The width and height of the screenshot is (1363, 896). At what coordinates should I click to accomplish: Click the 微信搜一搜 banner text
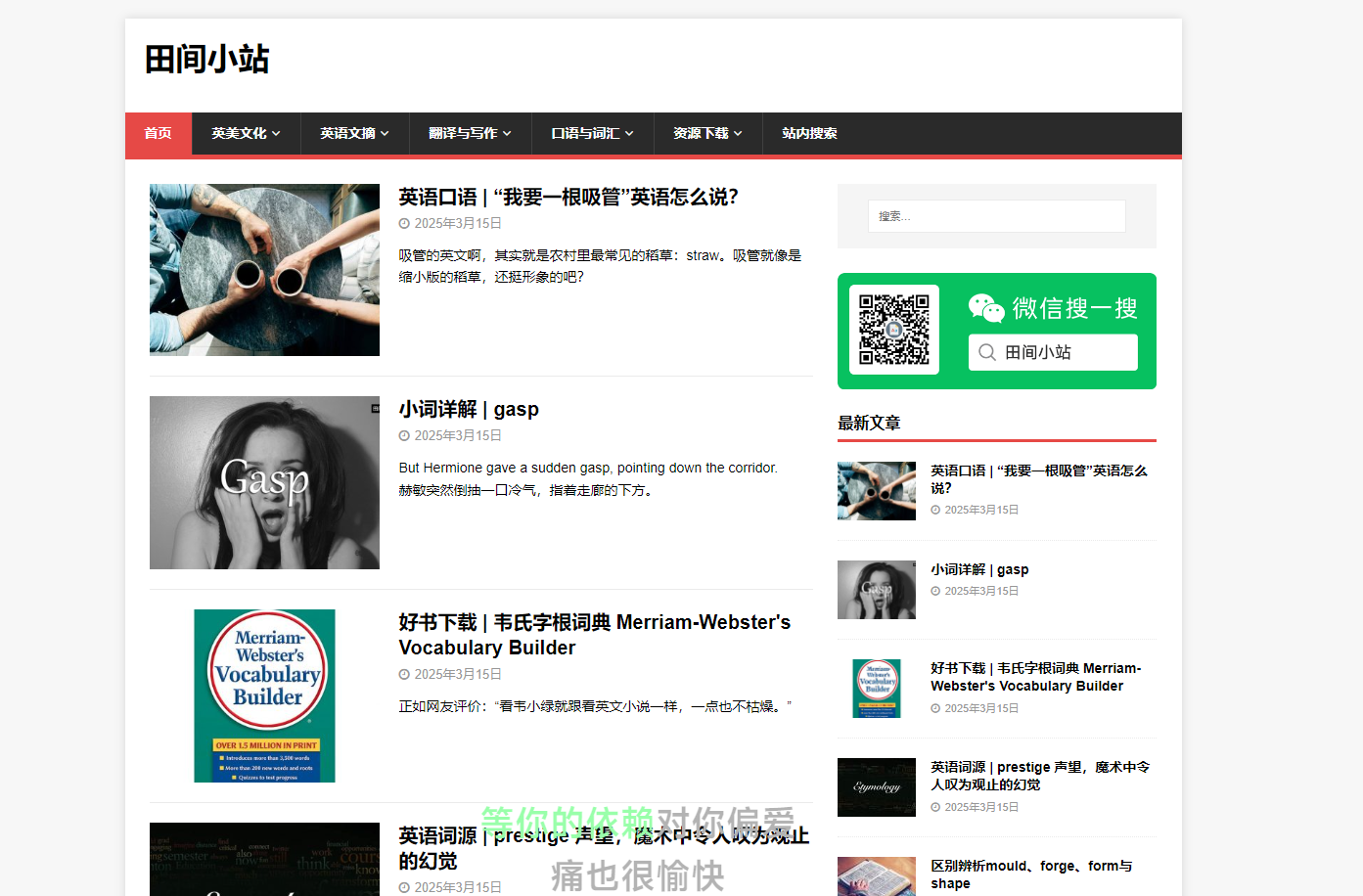(x=1075, y=308)
